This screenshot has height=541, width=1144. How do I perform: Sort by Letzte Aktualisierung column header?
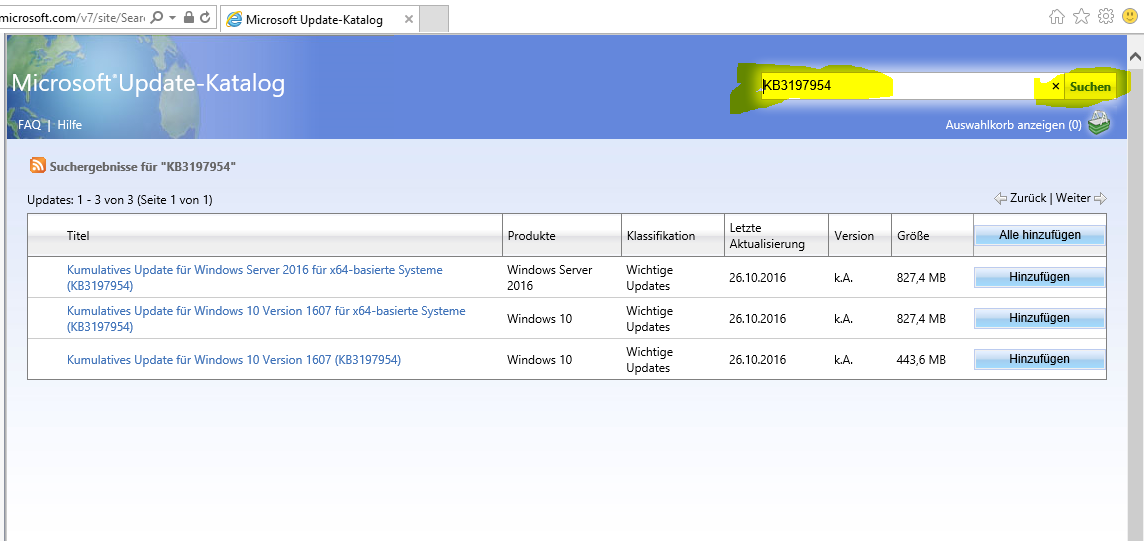(x=766, y=236)
